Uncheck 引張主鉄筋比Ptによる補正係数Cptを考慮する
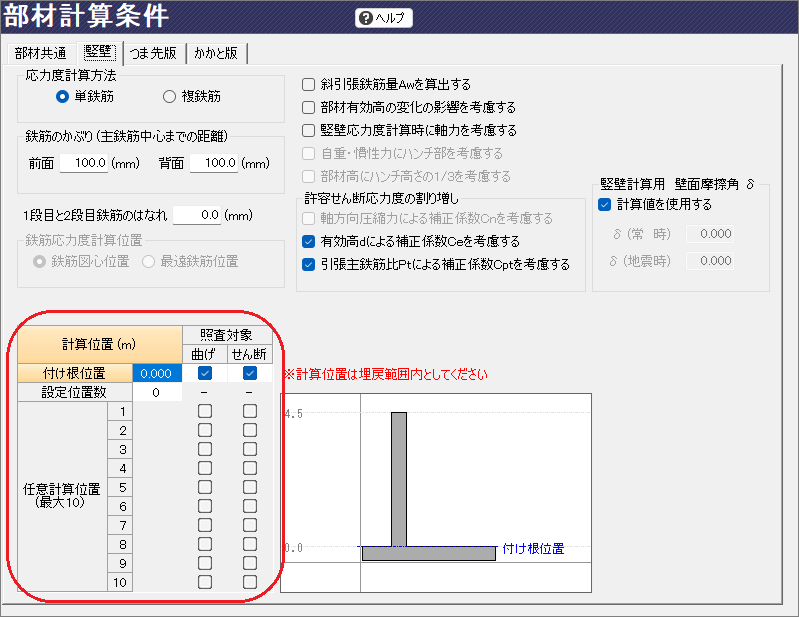The width and height of the screenshot is (799, 617). click(x=309, y=265)
